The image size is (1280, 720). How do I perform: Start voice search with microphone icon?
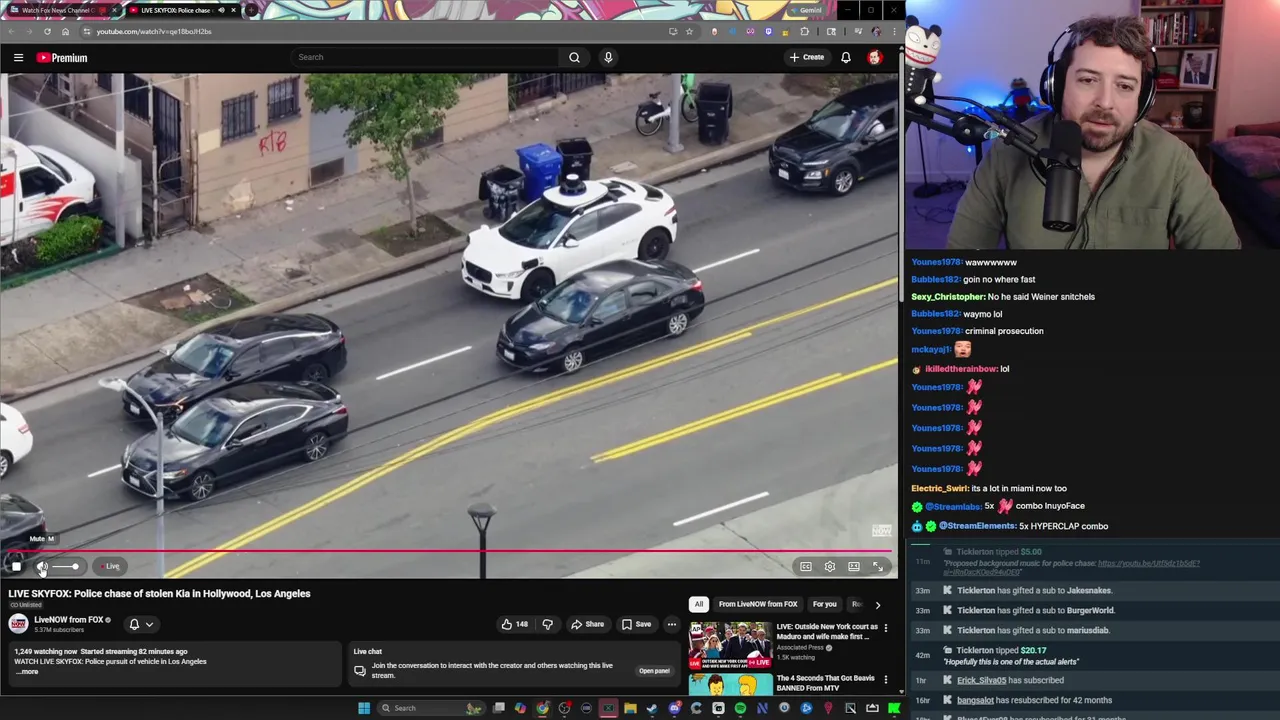point(608,57)
